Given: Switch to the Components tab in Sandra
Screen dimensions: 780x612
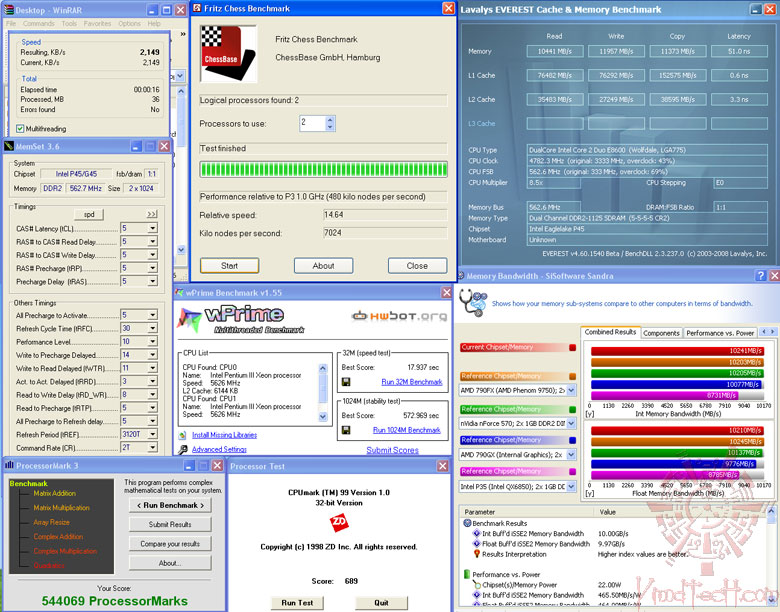Looking at the screenshot, I should point(661,333).
